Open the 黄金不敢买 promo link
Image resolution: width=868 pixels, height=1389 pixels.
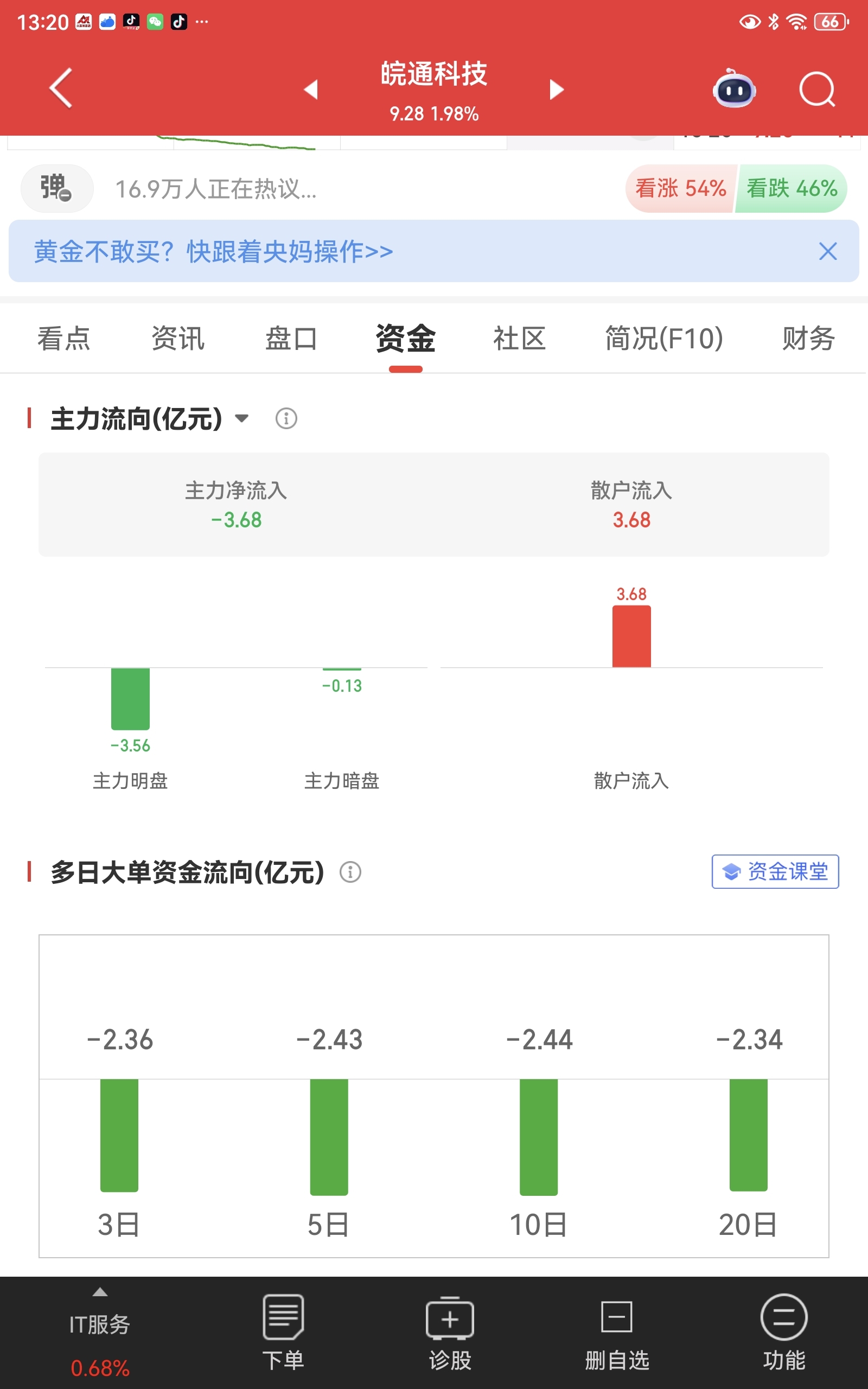[214, 251]
